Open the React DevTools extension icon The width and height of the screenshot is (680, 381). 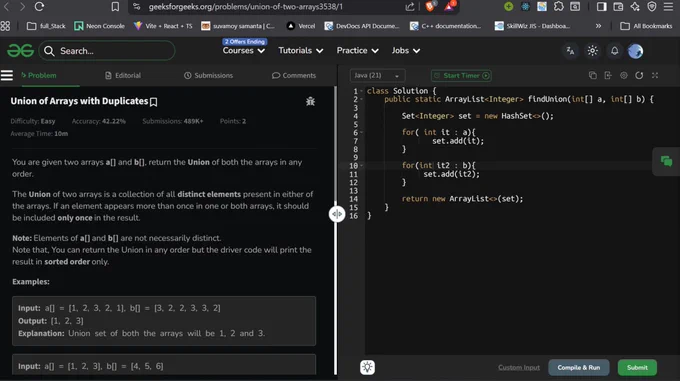pyautogui.click(x=525, y=7)
